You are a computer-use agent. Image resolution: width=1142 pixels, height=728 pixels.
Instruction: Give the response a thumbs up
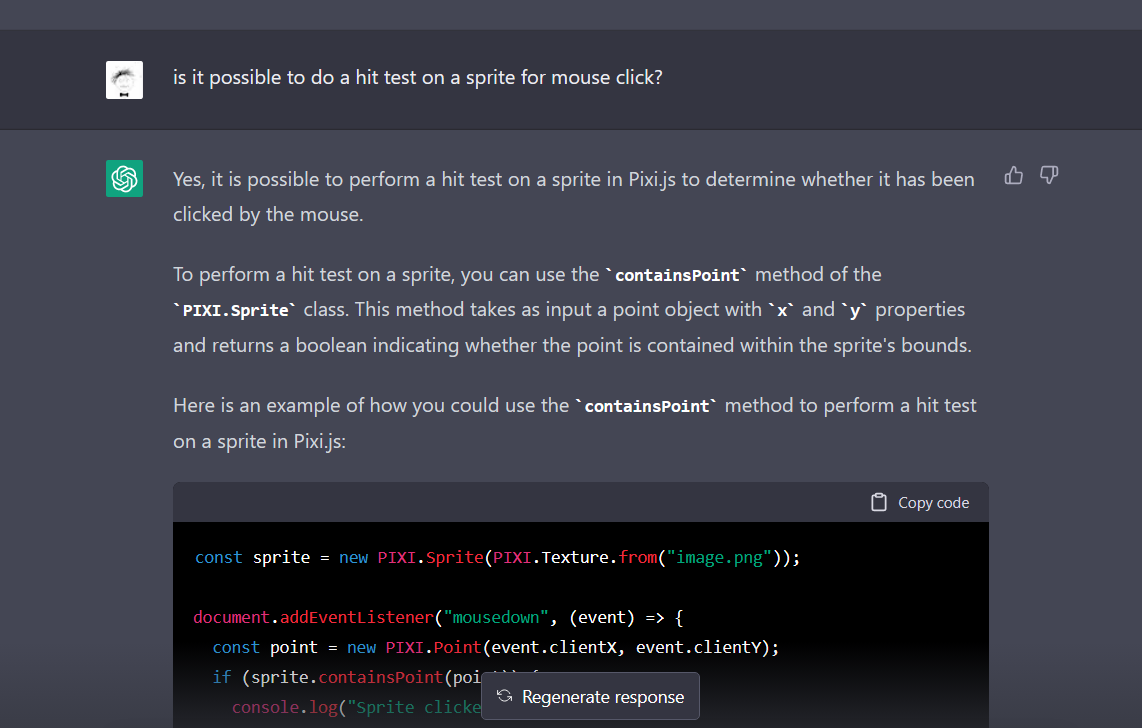(x=1013, y=175)
